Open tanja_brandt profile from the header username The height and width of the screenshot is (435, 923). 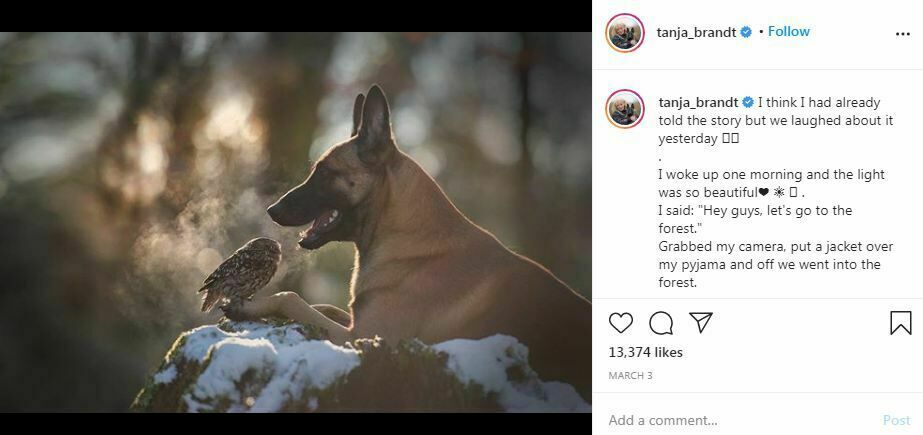[696, 32]
